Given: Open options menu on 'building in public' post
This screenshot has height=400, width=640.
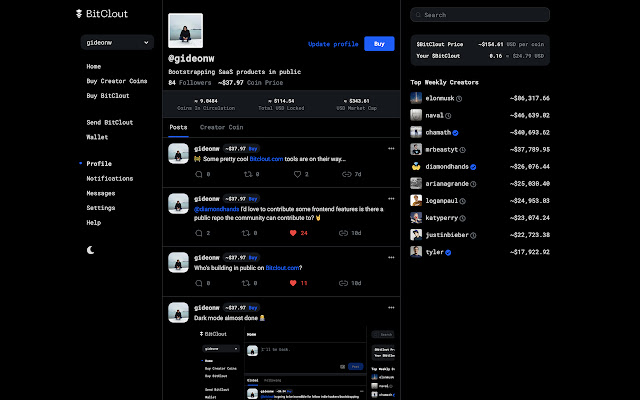Looking at the screenshot, I should click(391, 258).
